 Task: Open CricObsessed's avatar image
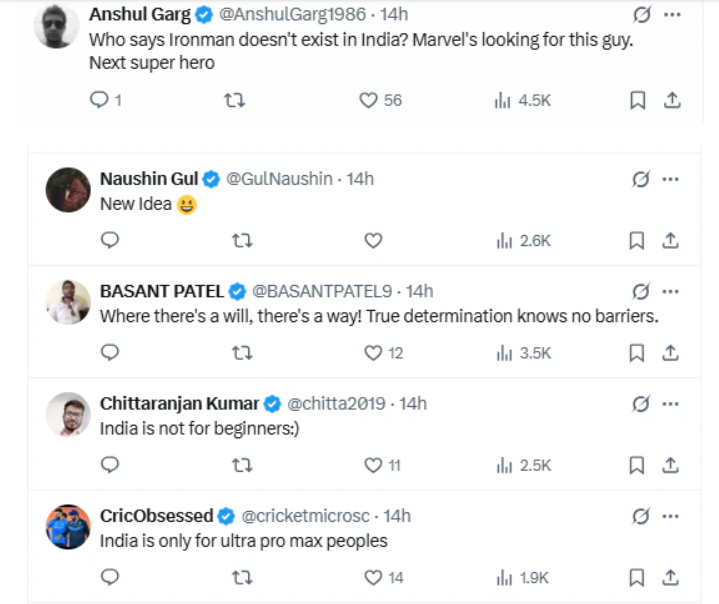coord(69,526)
